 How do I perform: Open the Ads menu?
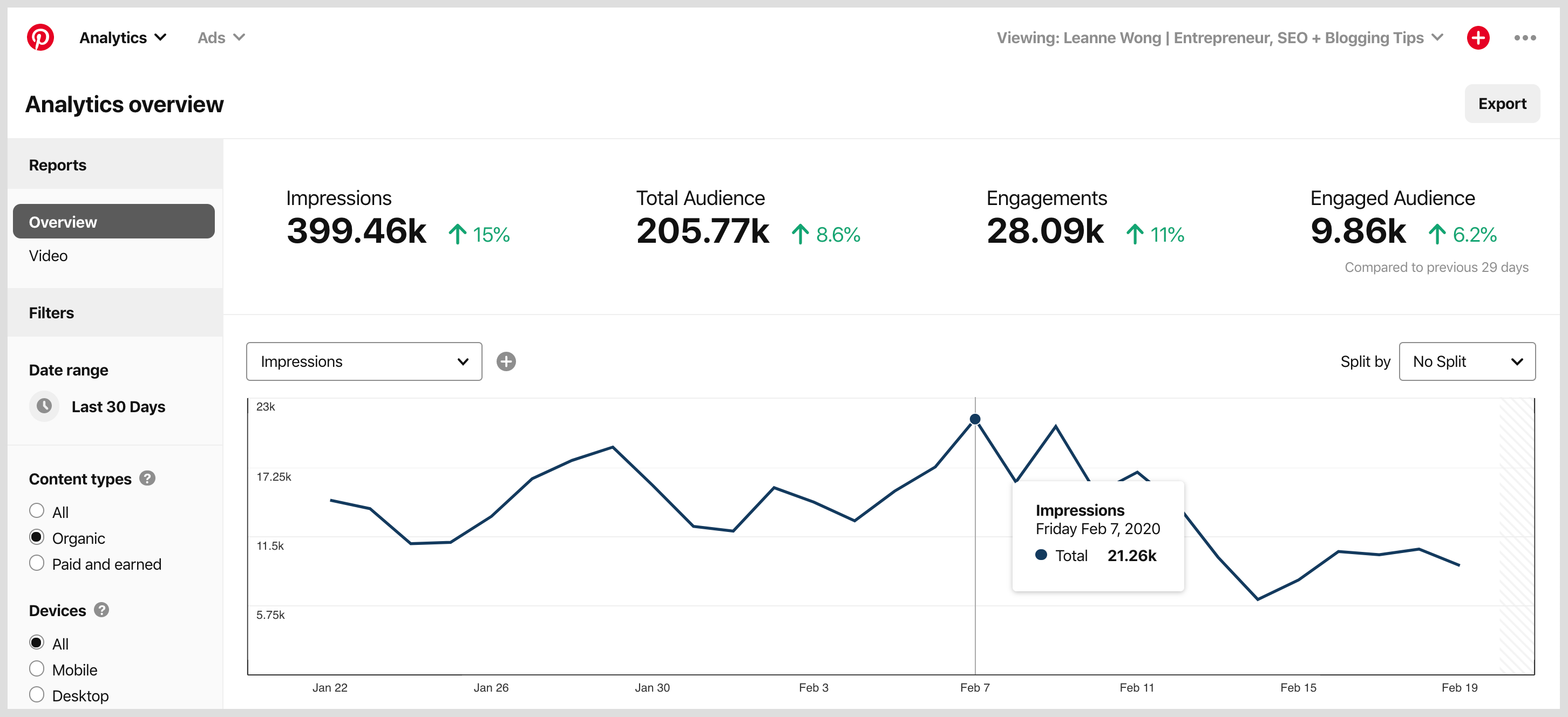pyautogui.click(x=221, y=37)
